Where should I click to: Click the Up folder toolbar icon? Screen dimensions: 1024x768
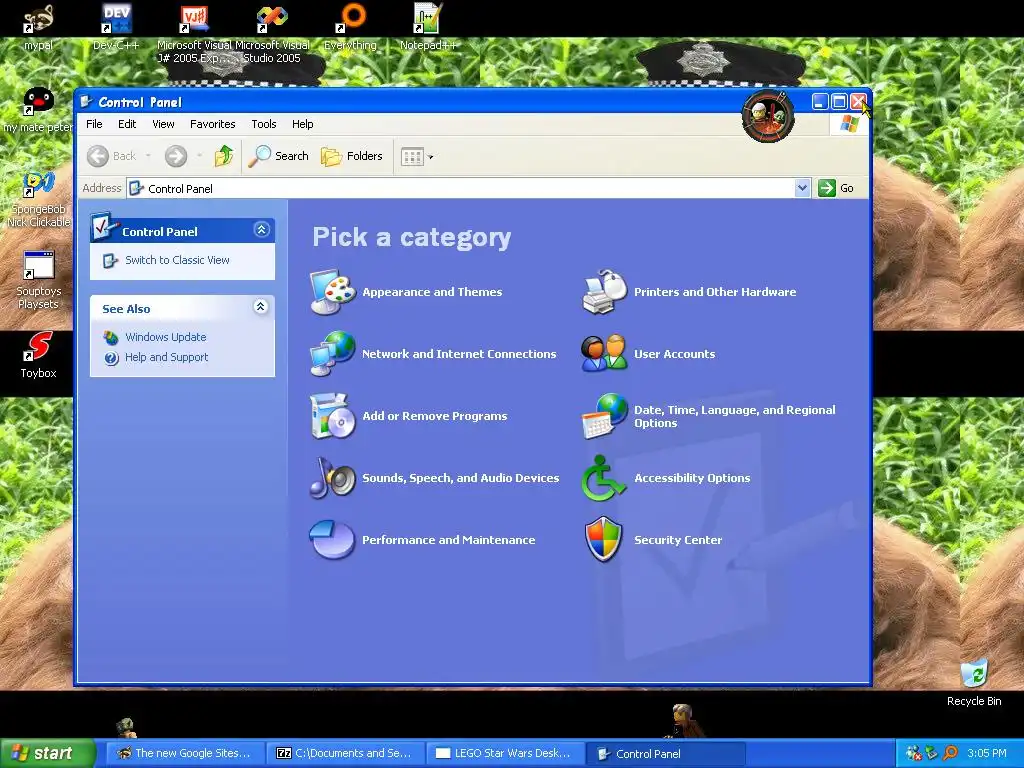click(223, 156)
